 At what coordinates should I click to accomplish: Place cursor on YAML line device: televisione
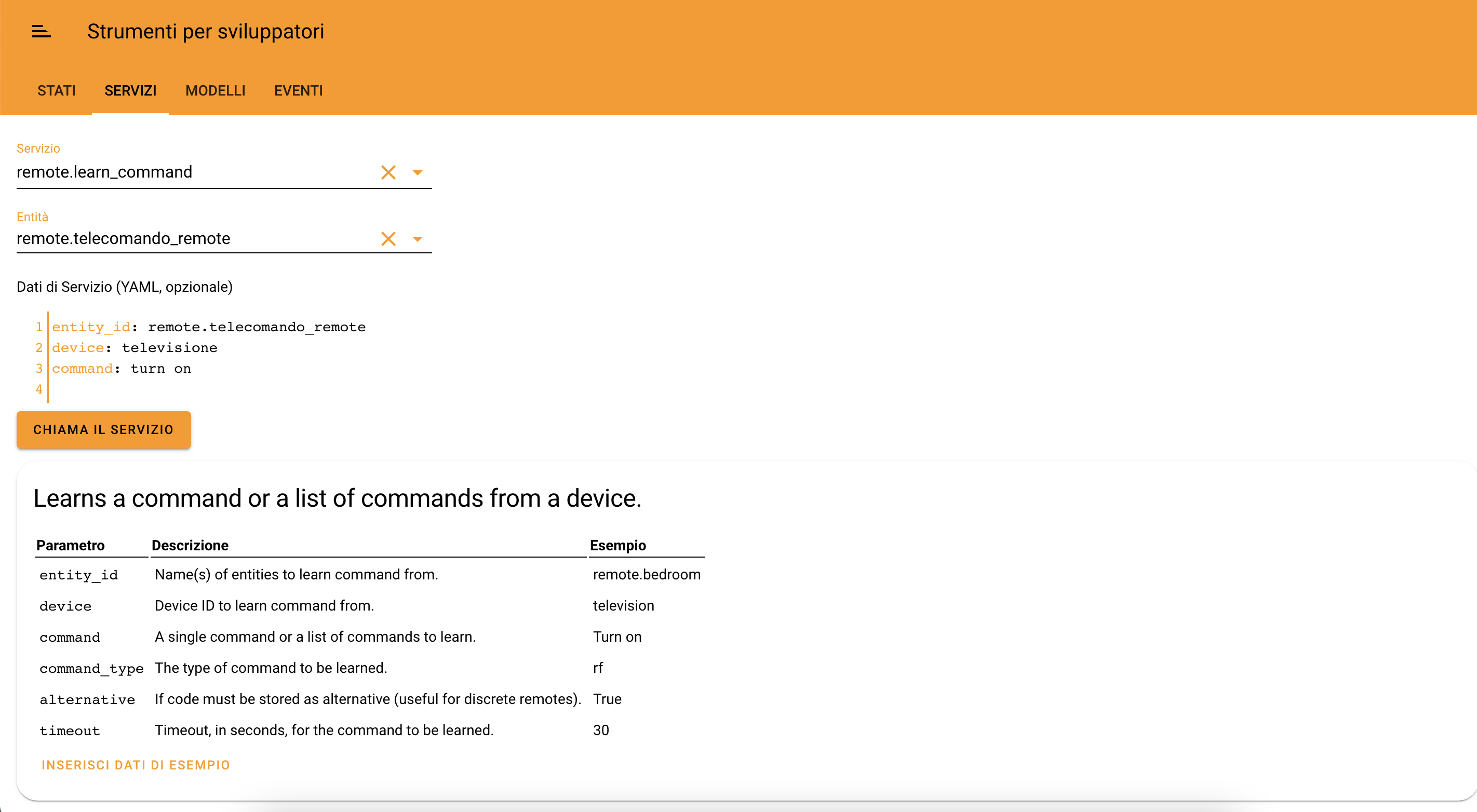(x=134, y=348)
